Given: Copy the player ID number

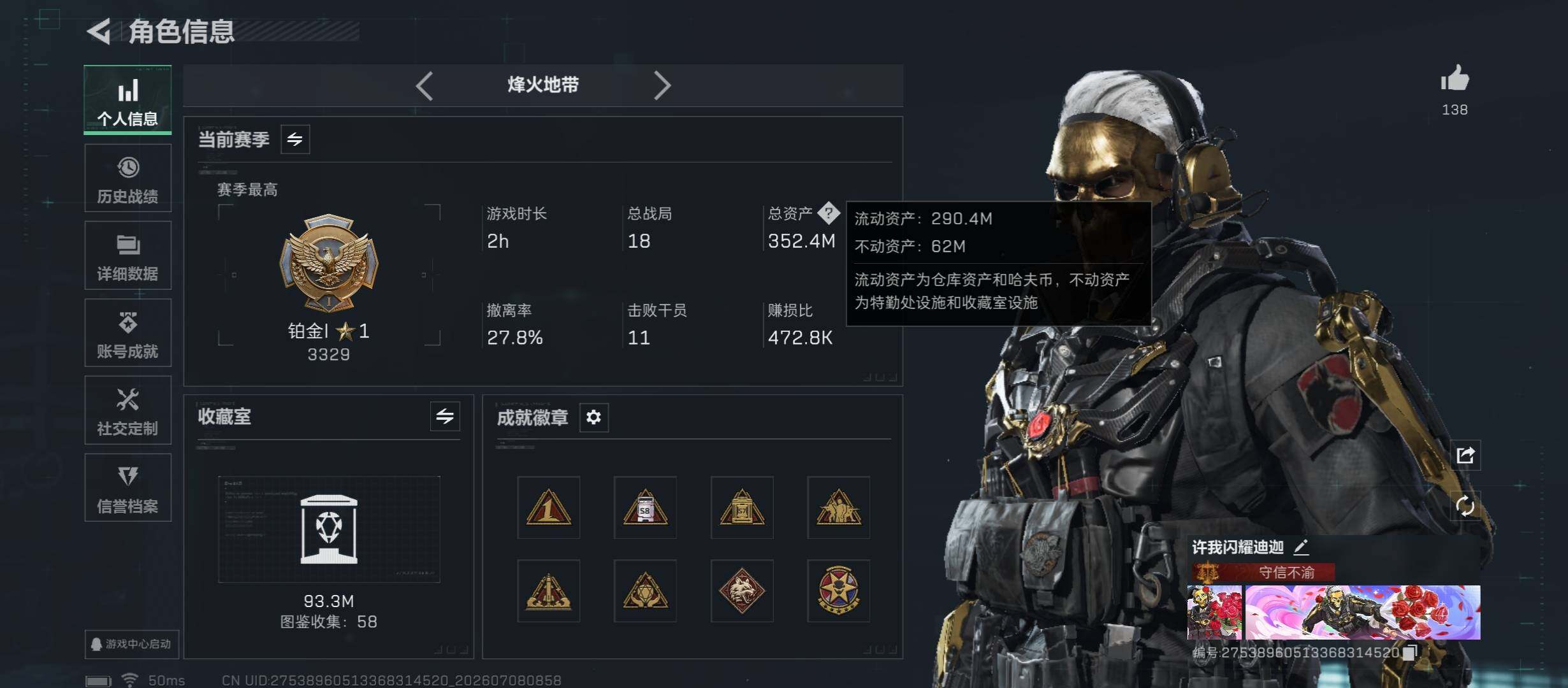Looking at the screenshot, I should pyautogui.click(x=1410, y=652).
